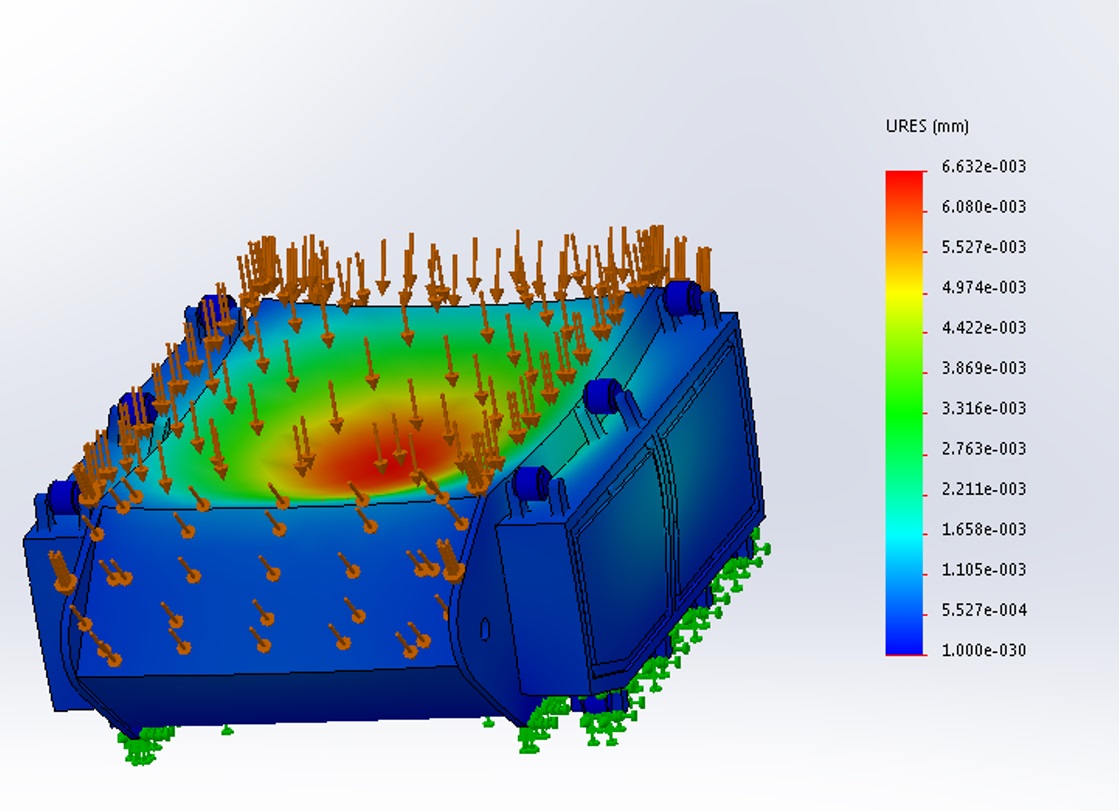Image resolution: width=1119 pixels, height=811 pixels.
Task: Click the legend value 5.527e-004
Action: [983, 610]
